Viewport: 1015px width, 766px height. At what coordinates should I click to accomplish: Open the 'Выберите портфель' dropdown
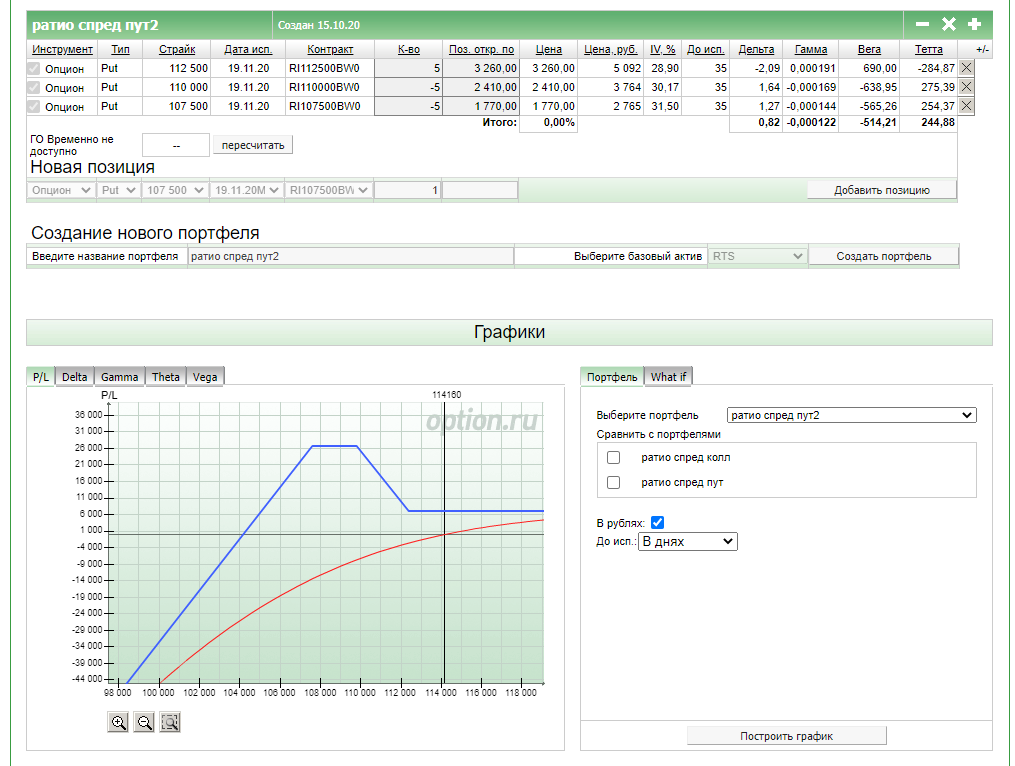(x=851, y=415)
